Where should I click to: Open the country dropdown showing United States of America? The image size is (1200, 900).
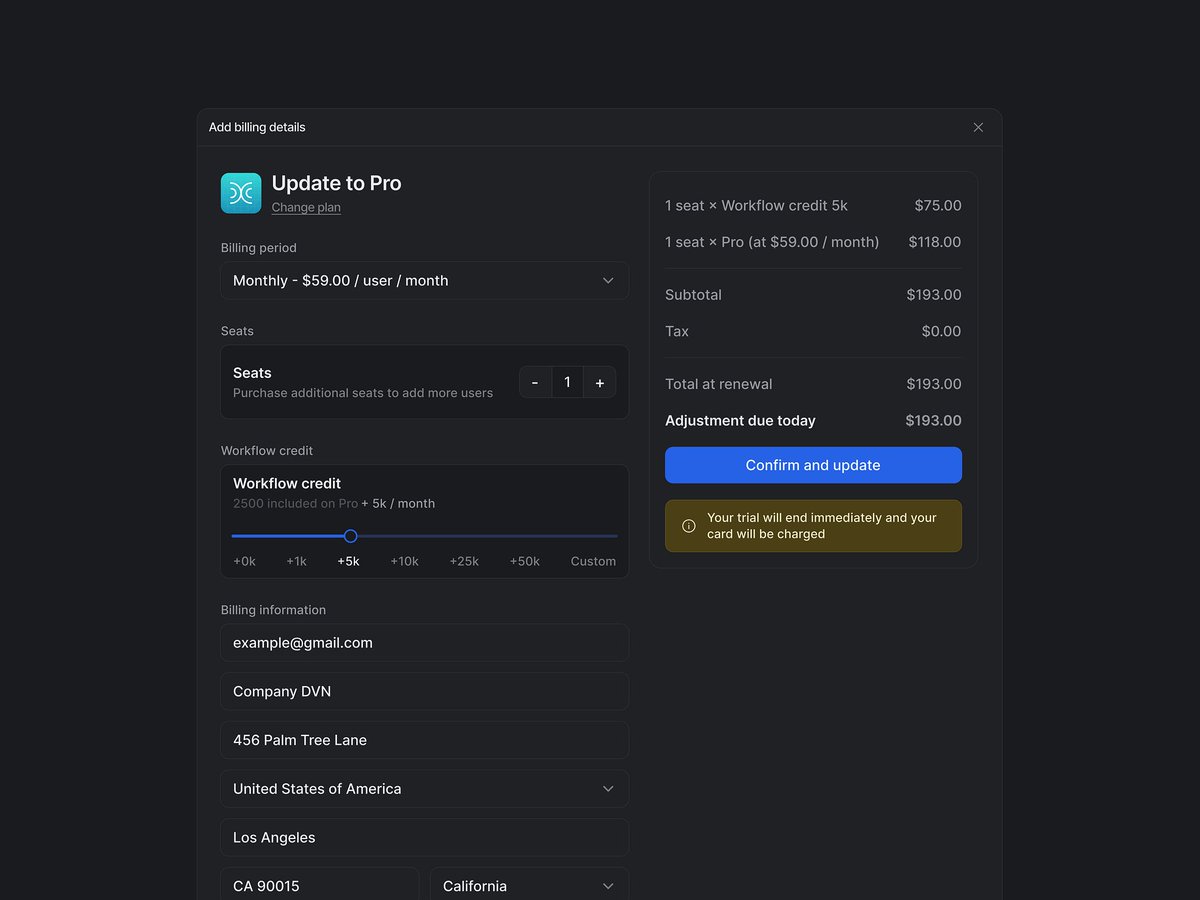[x=424, y=788]
